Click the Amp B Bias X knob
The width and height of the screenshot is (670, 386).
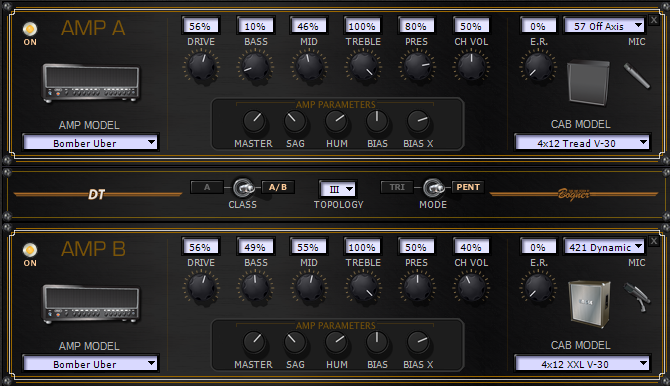(x=418, y=342)
